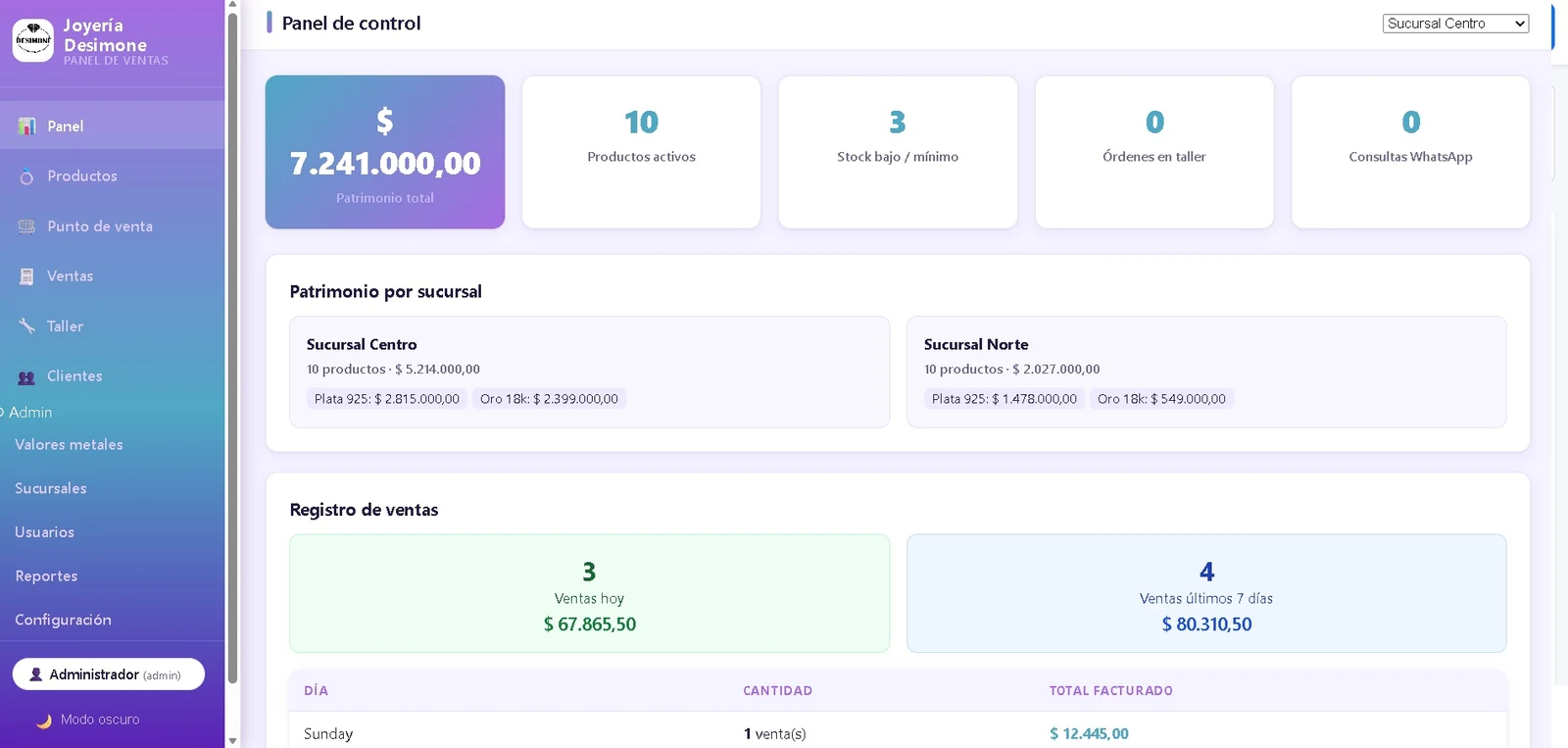Click the Administrador (admin) user button
The width and height of the screenshot is (1568, 748).
[109, 674]
